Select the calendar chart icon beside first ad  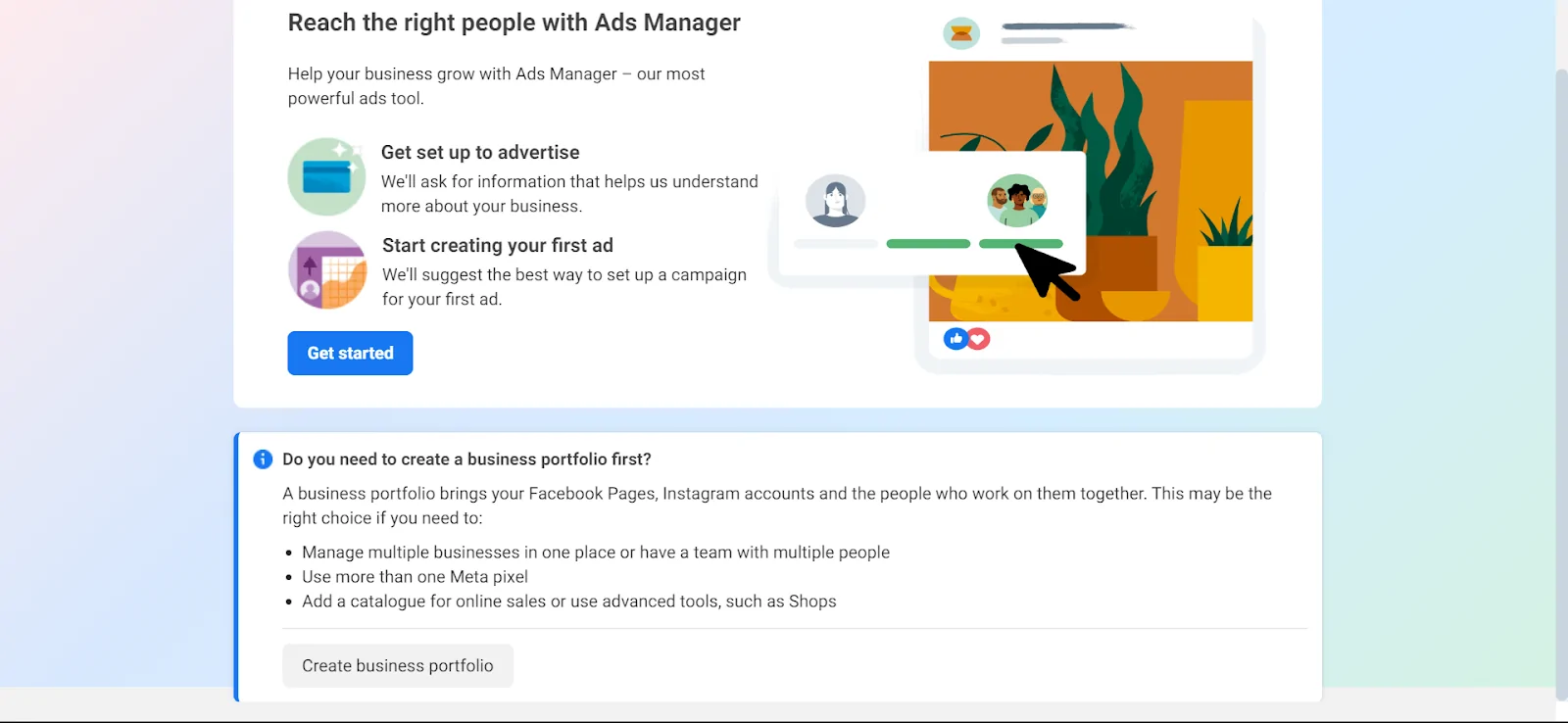click(x=327, y=269)
